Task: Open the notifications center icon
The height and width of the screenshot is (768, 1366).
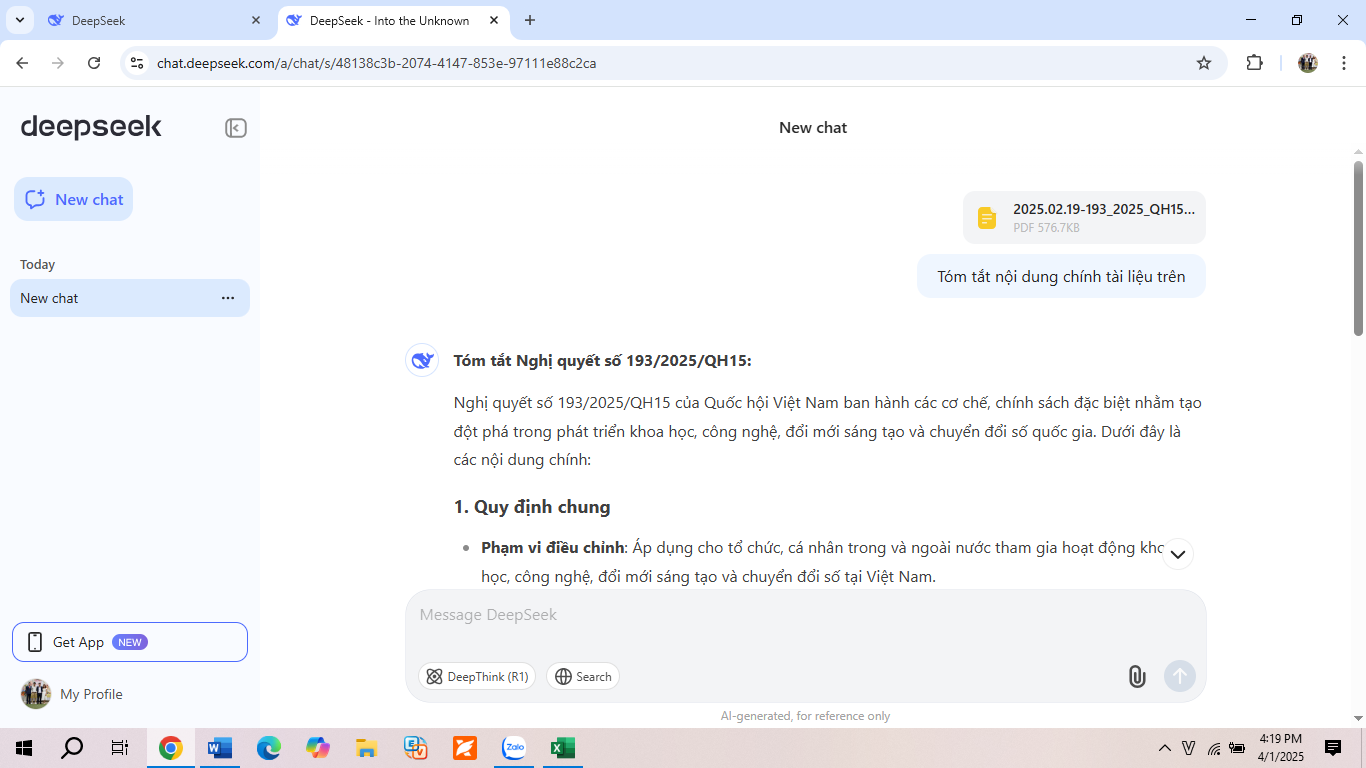Action: click(x=1333, y=748)
